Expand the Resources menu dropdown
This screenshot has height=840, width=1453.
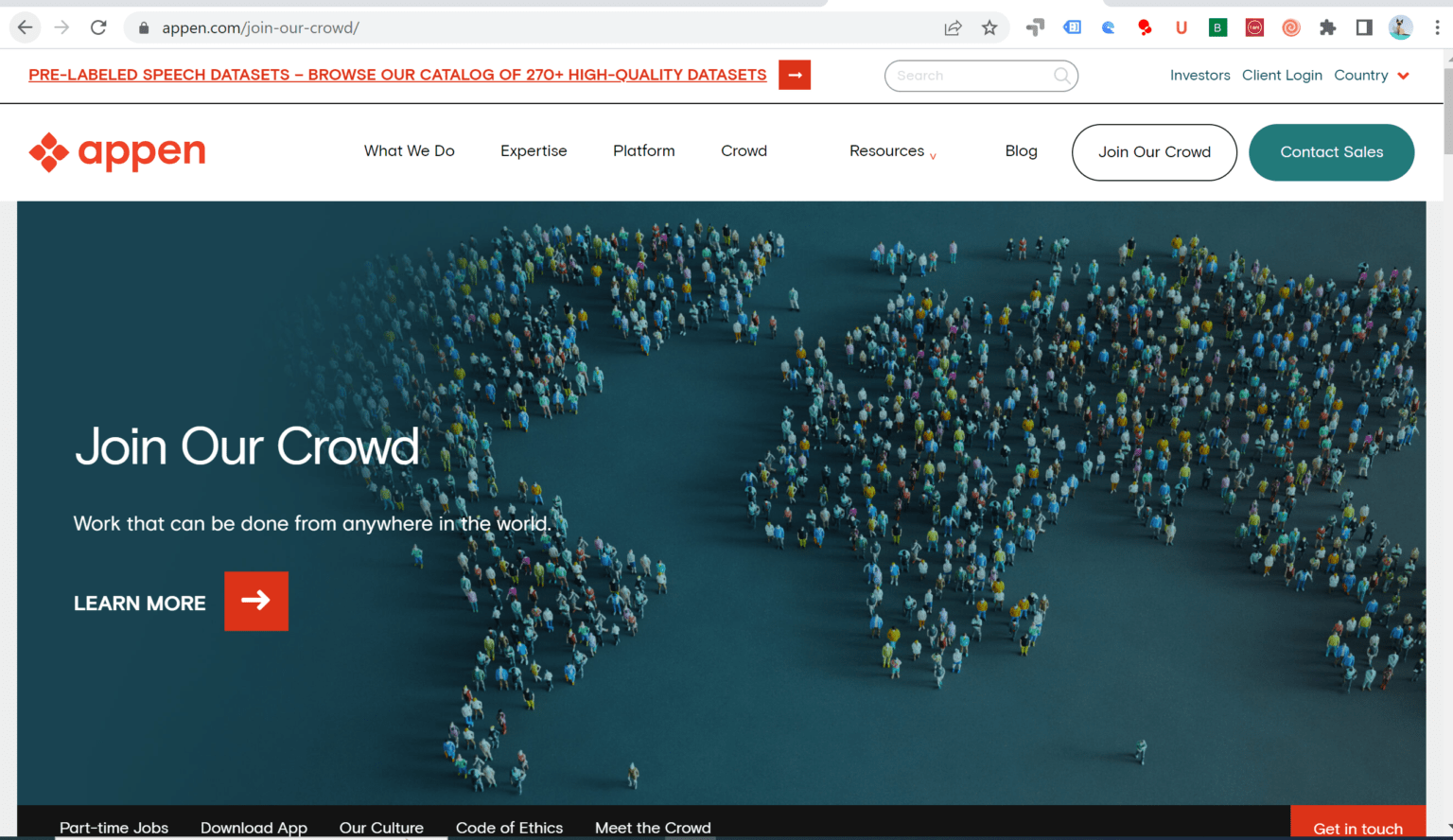tap(893, 151)
